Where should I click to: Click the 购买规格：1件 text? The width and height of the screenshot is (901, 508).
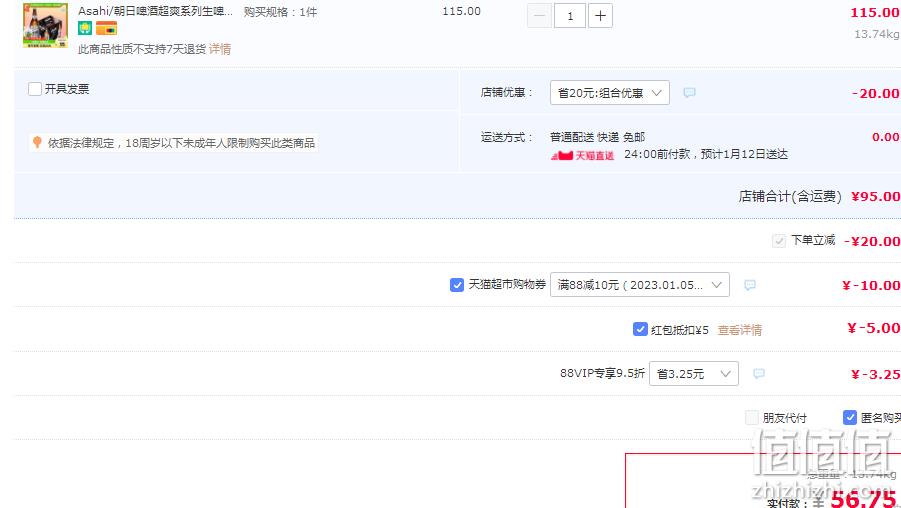280,12
